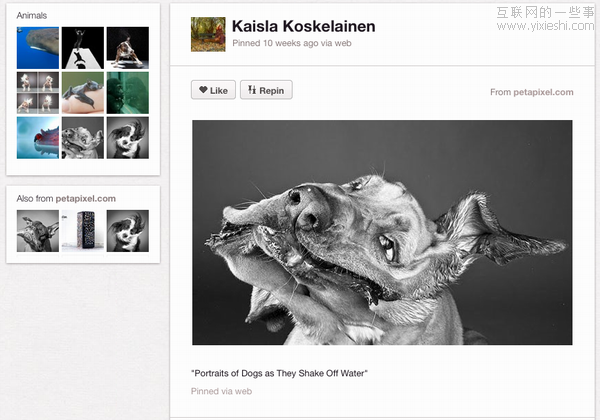Open the grayscale frog-like thumbnail in Animals
Screen dimensions: 600x420
click(83, 137)
